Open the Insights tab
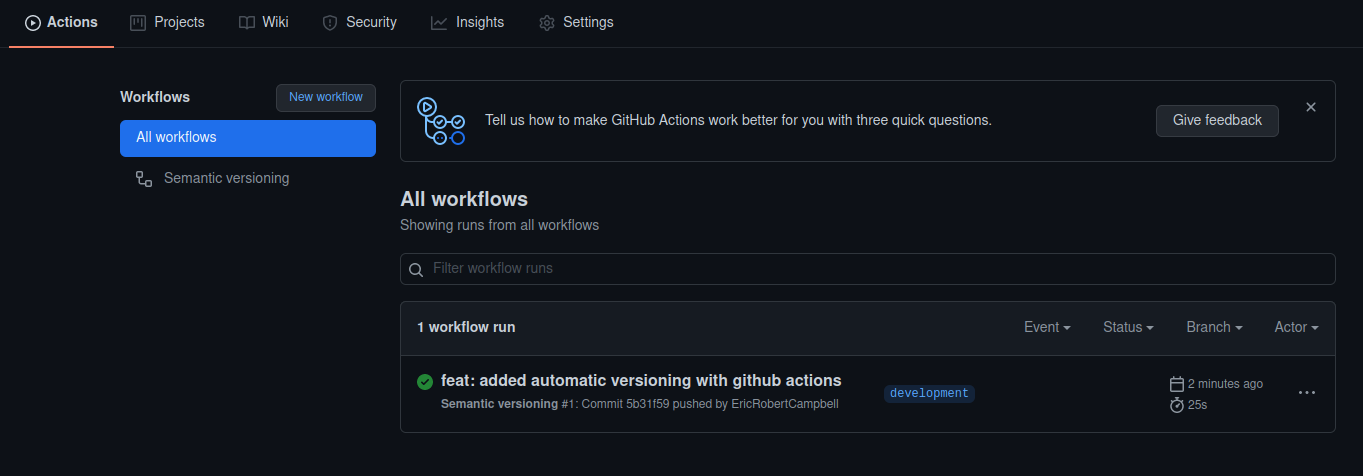The image size is (1363, 476). point(467,22)
